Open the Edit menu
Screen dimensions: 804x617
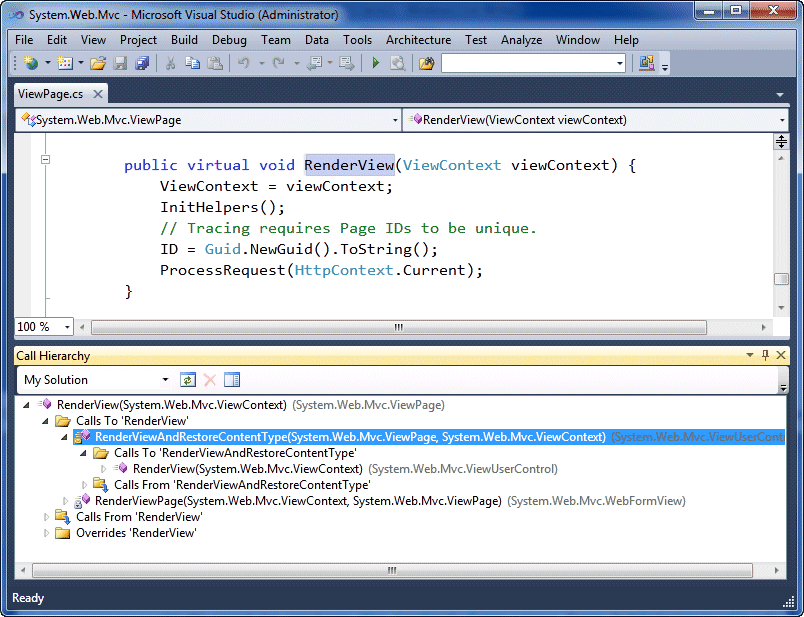(57, 40)
